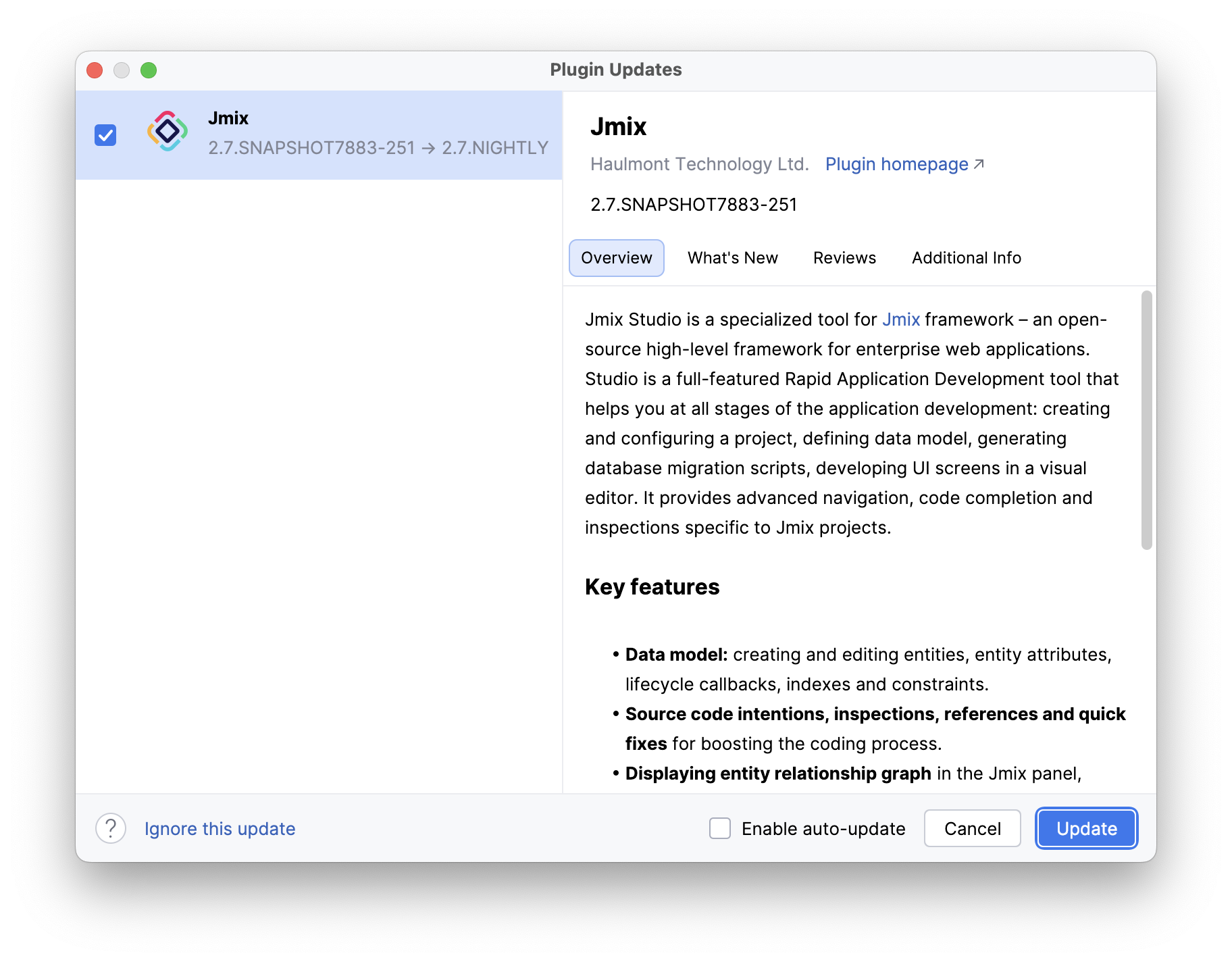Select the Additional Info tab
The width and height of the screenshot is (1232, 962).
click(966, 258)
